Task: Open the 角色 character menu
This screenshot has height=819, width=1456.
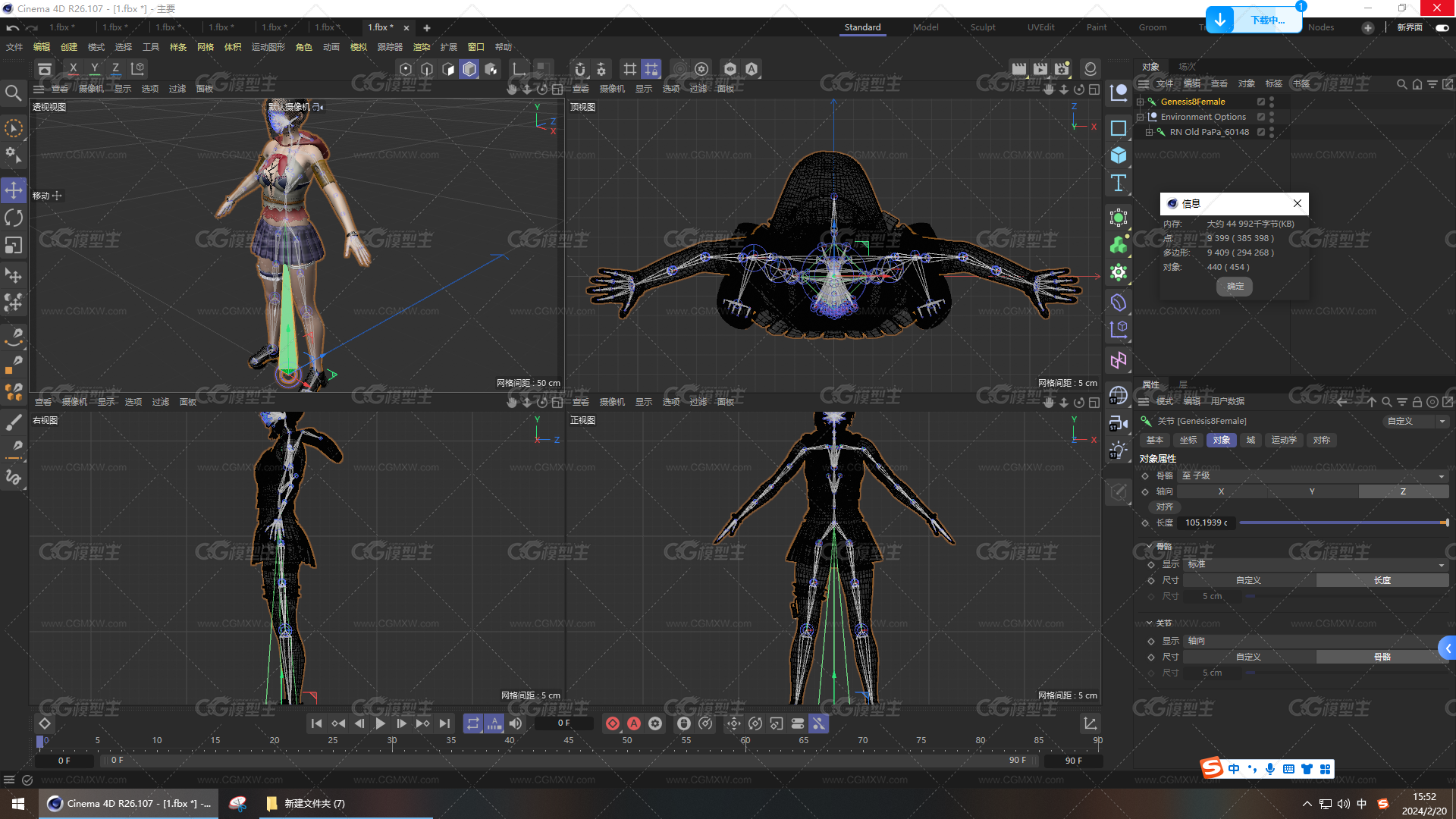Action: (303, 47)
